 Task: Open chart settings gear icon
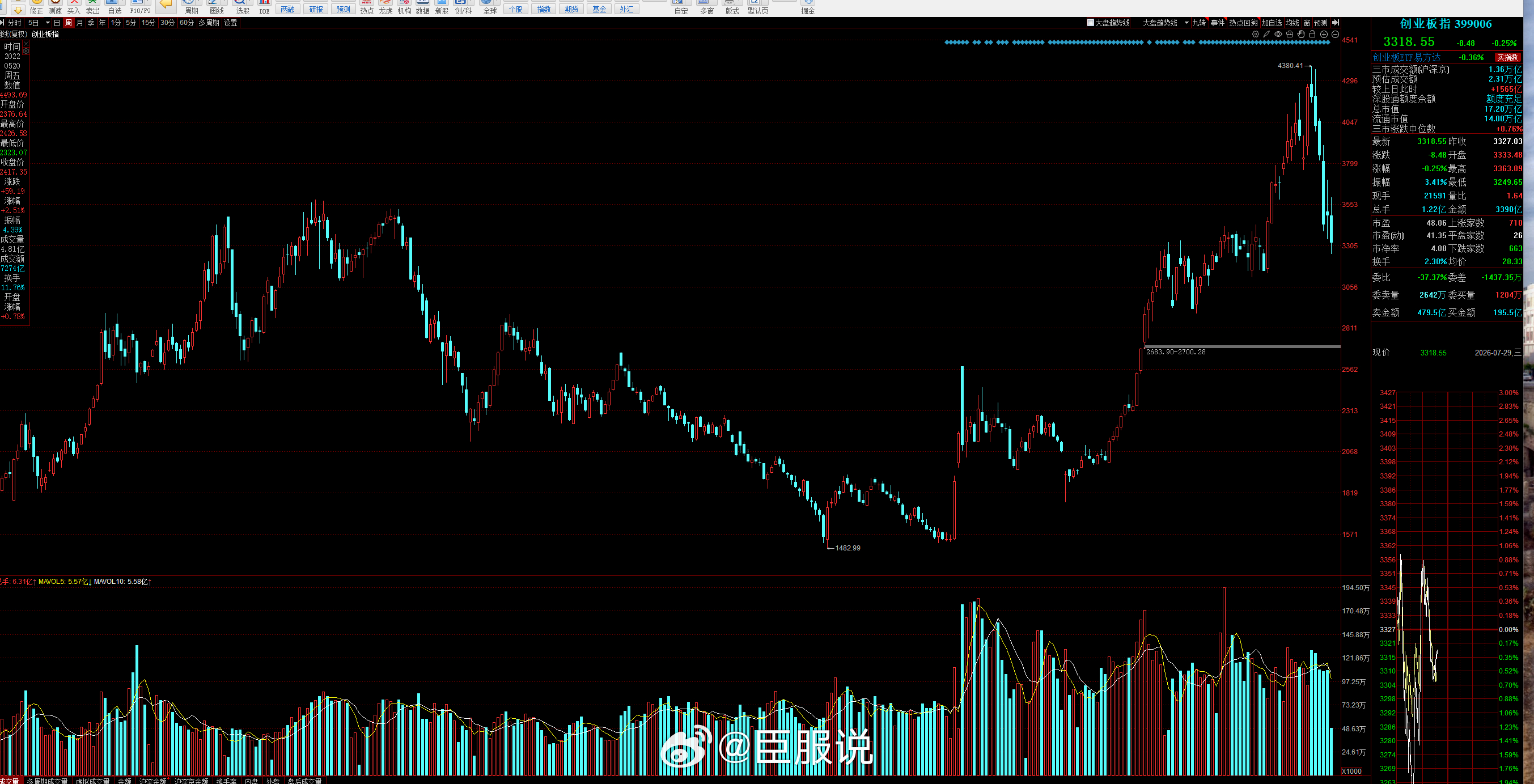click(1255, 35)
